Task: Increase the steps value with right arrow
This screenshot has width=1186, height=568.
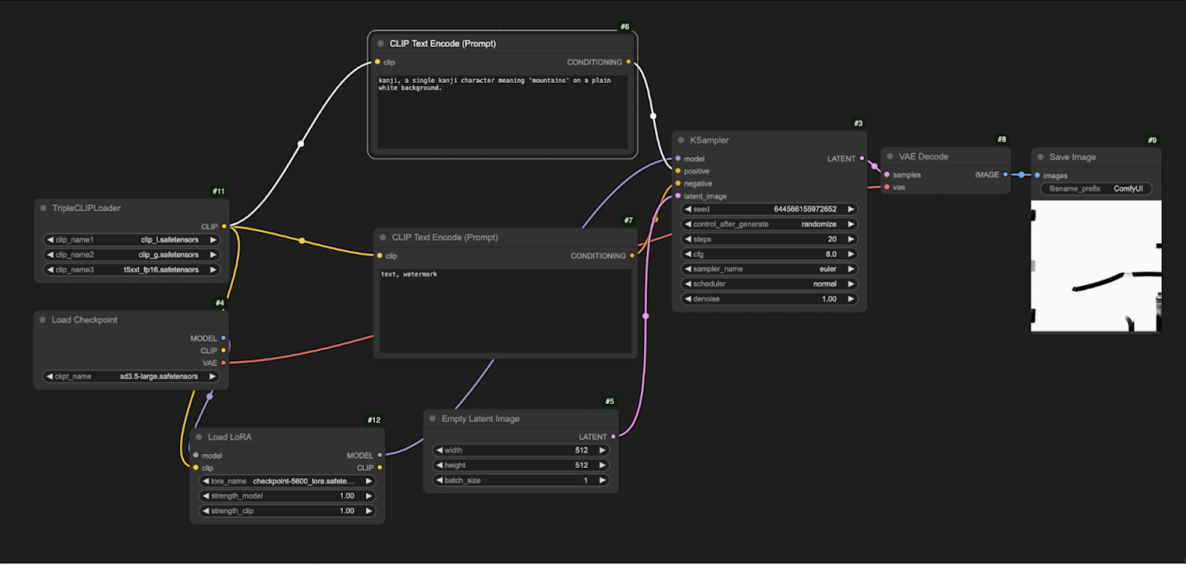Action: point(851,240)
